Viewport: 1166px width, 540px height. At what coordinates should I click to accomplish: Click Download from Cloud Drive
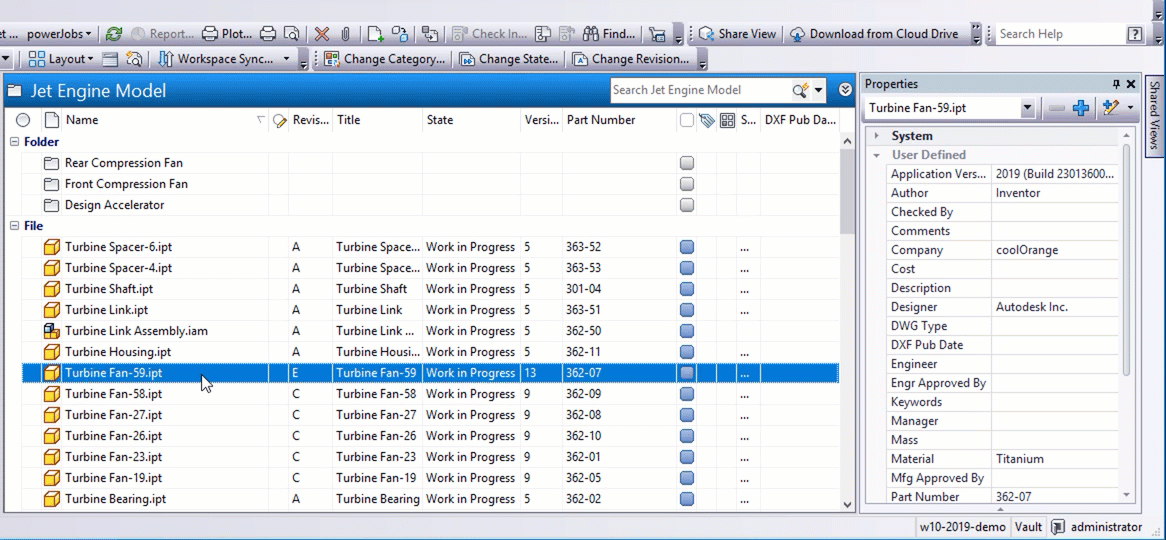click(x=874, y=33)
